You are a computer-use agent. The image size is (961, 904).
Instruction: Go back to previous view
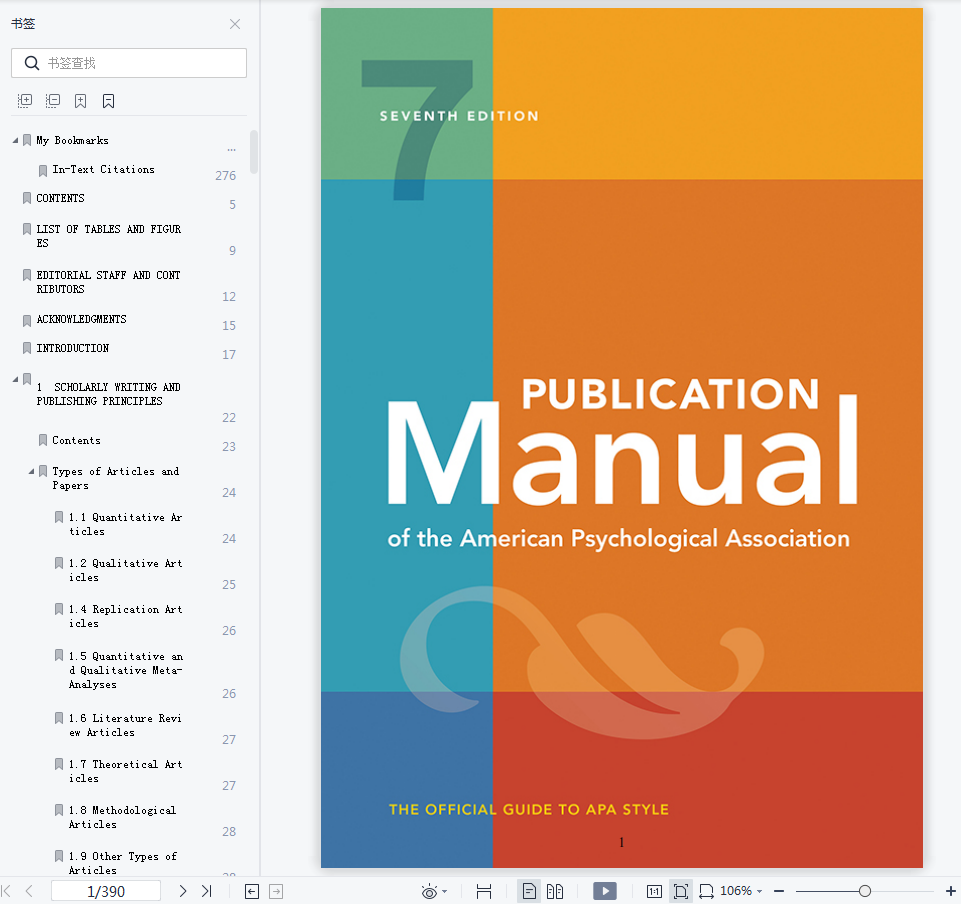[252, 892]
